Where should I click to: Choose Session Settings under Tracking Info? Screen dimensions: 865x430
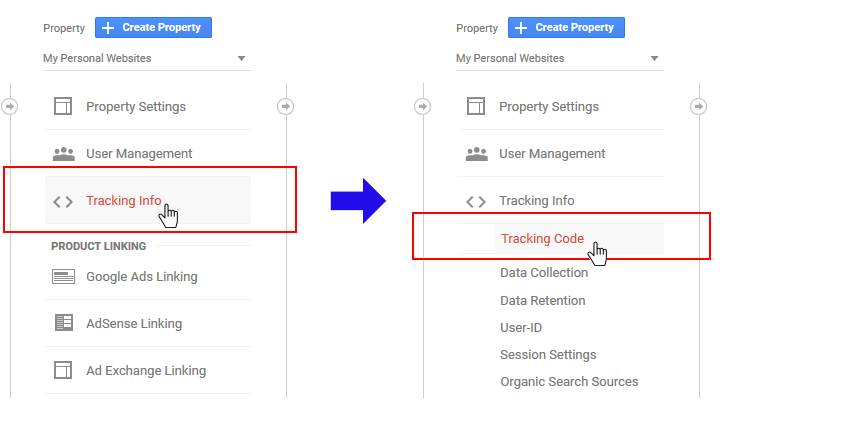(x=548, y=355)
